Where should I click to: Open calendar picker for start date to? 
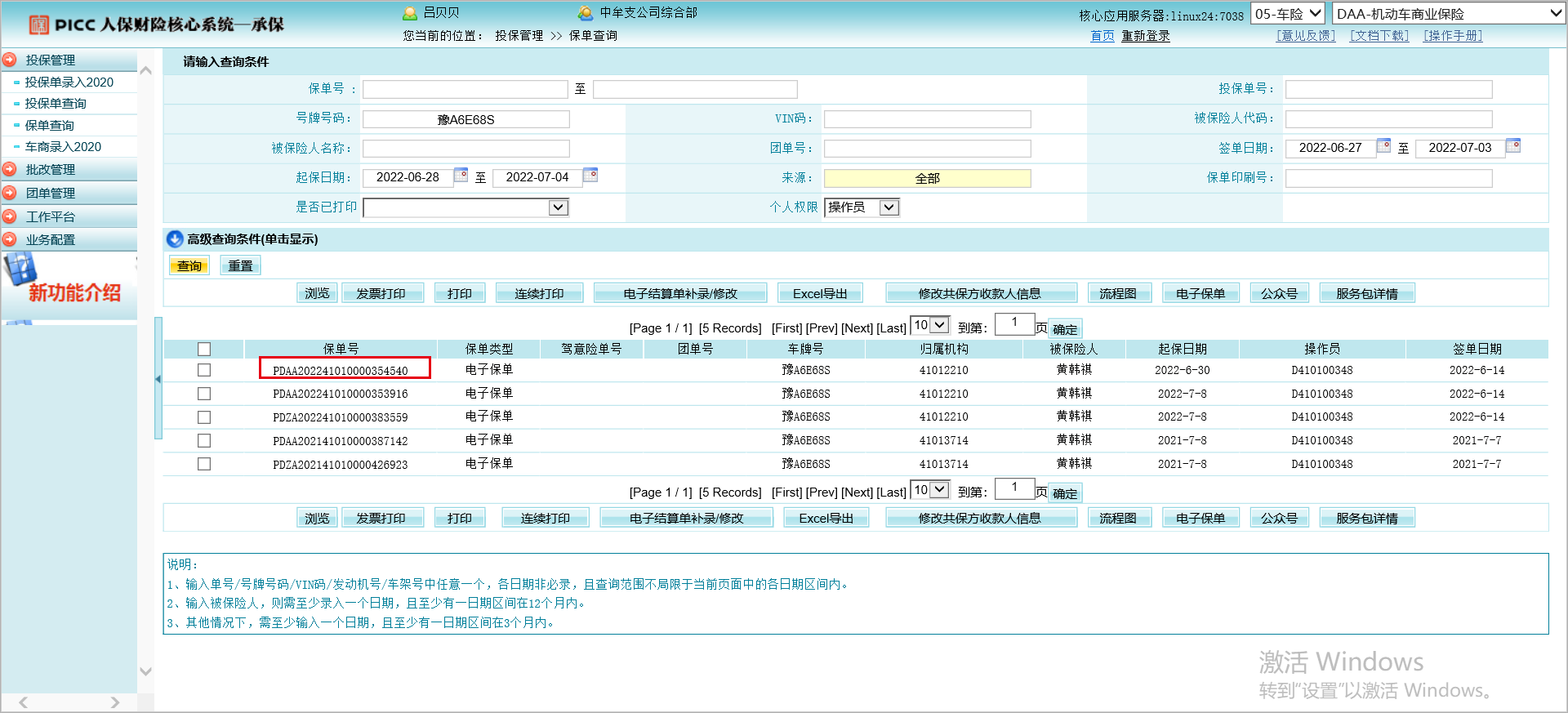(x=590, y=175)
